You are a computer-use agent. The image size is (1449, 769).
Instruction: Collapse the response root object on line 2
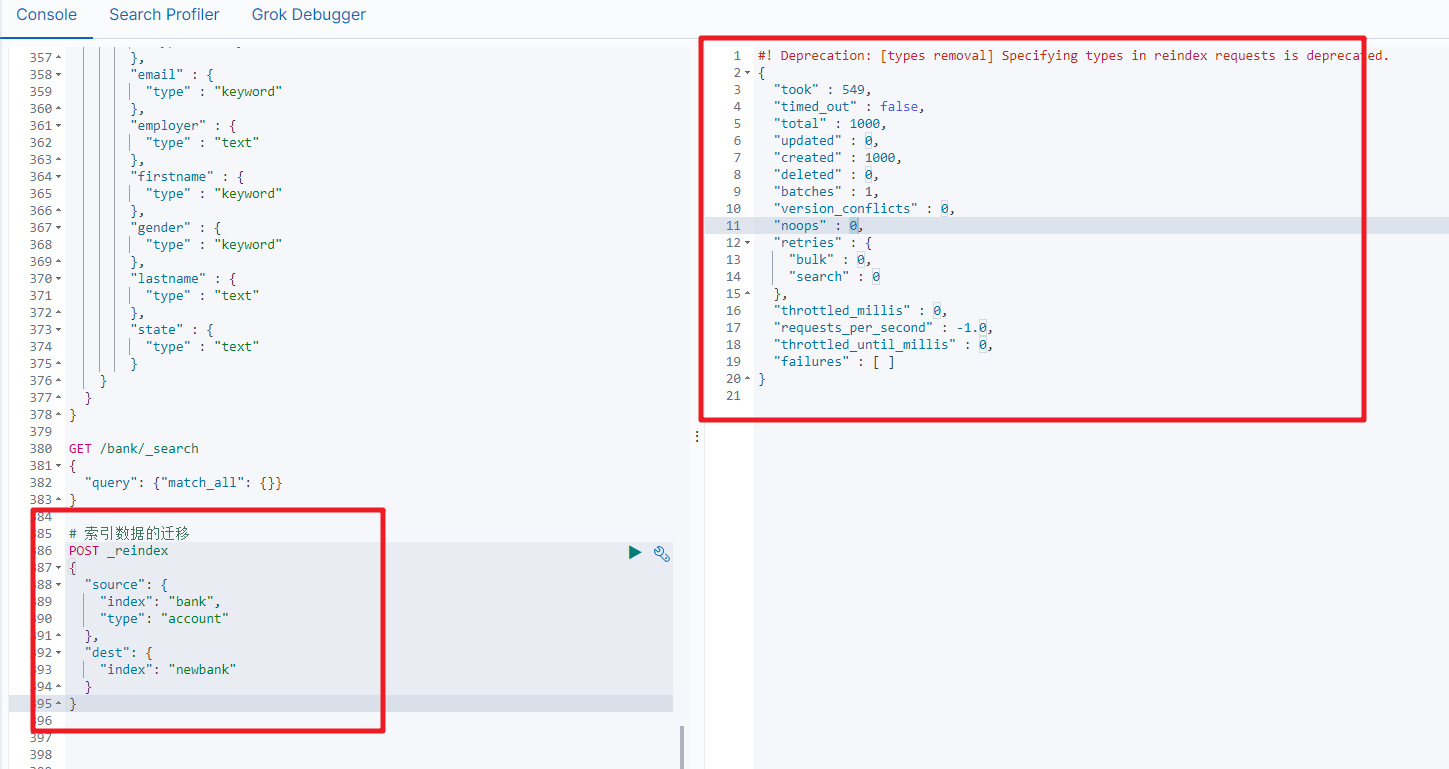[x=747, y=73]
